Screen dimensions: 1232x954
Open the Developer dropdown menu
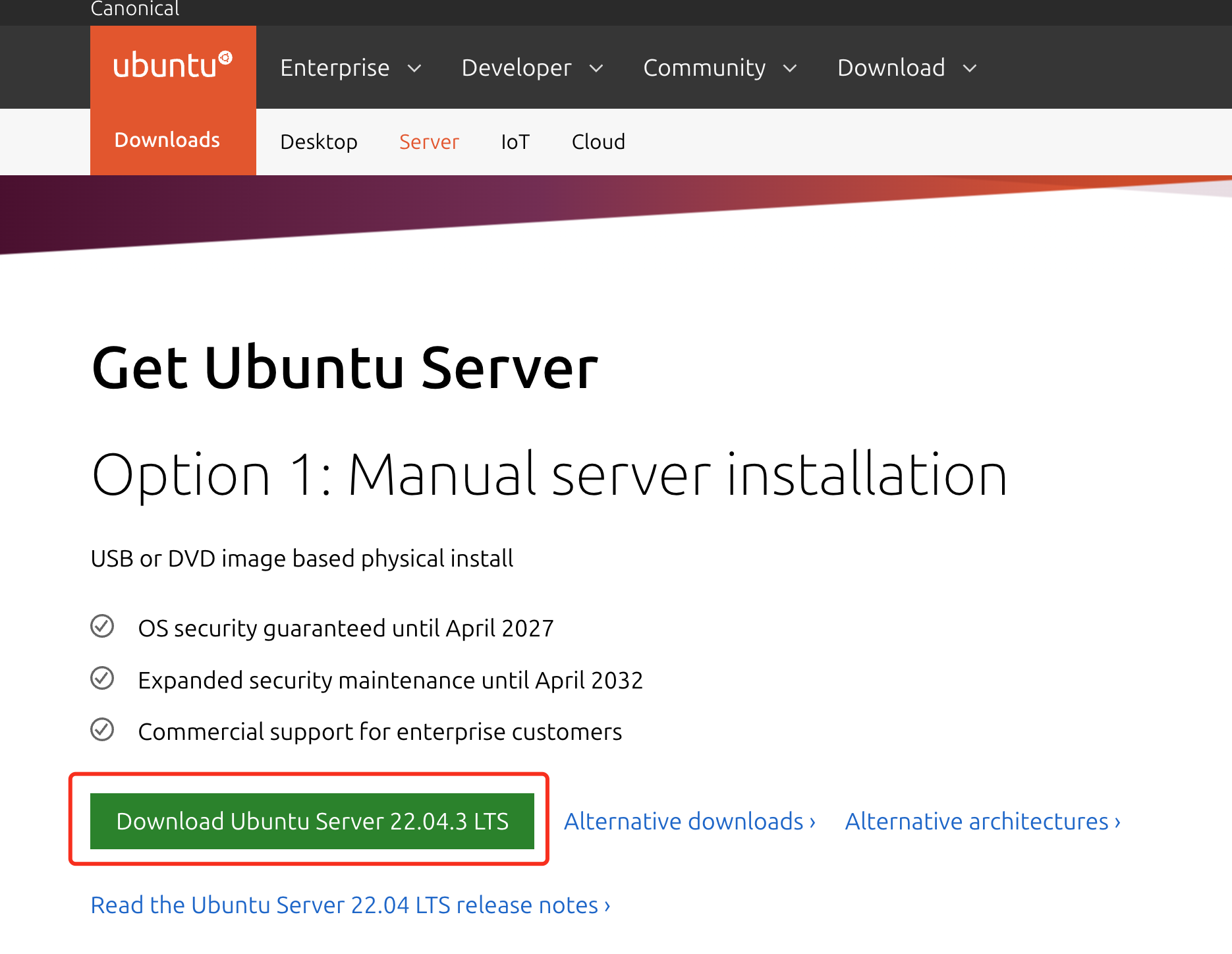pos(532,67)
